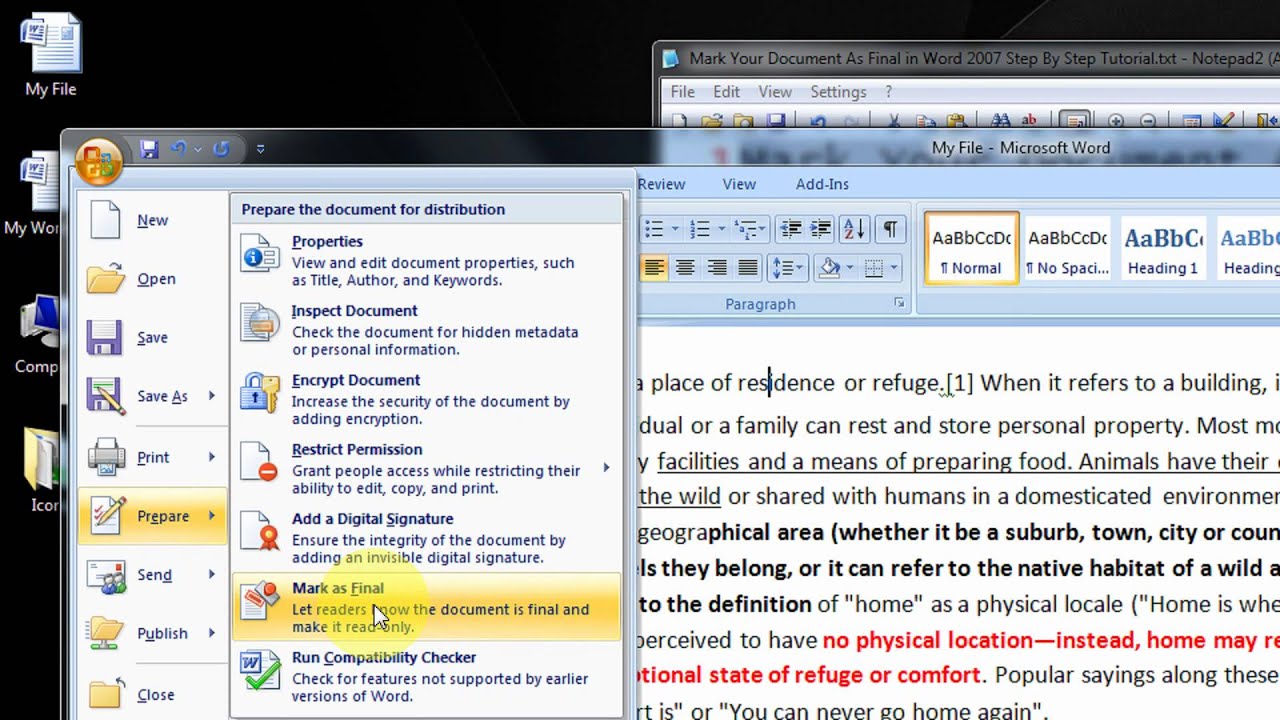The image size is (1280, 720).
Task: Click the Sort A-Z button
Action: (854, 229)
